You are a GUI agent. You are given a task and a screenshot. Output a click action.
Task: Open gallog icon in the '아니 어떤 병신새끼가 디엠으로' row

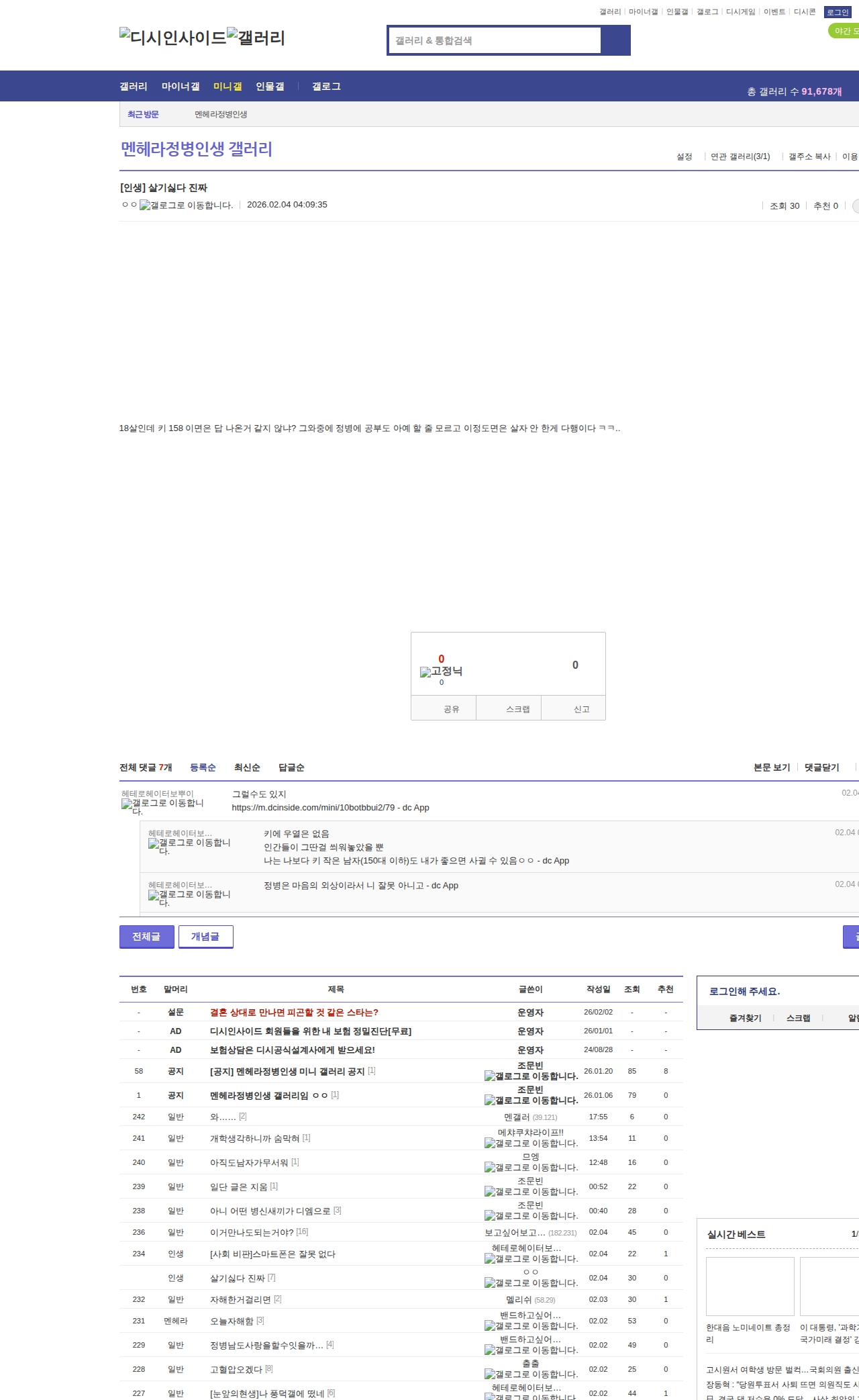coord(531,1216)
